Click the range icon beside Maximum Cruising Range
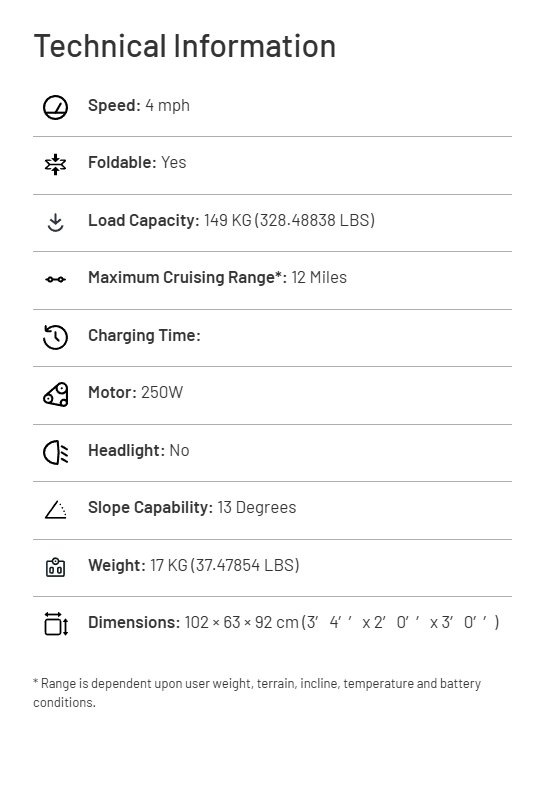 coord(55,279)
